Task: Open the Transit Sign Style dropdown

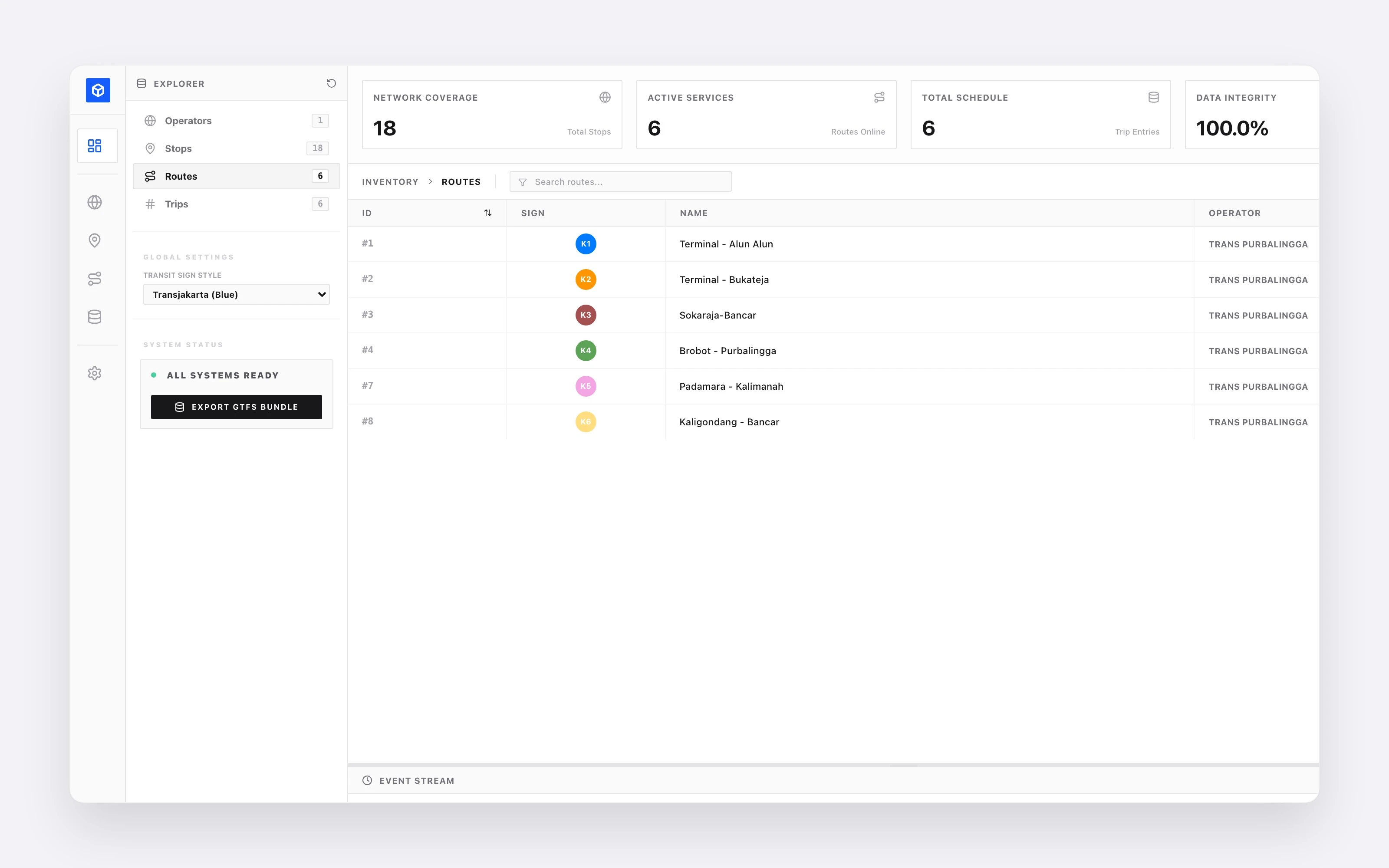Action: coord(236,295)
